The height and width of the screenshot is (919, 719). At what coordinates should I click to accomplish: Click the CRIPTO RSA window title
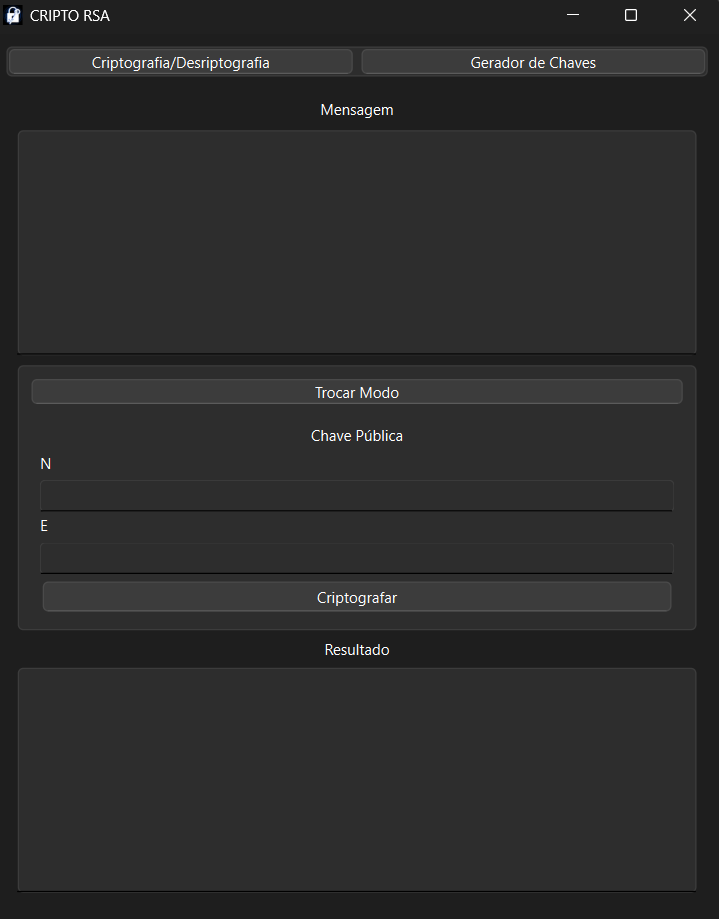pyautogui.click(x=70, y=16)
